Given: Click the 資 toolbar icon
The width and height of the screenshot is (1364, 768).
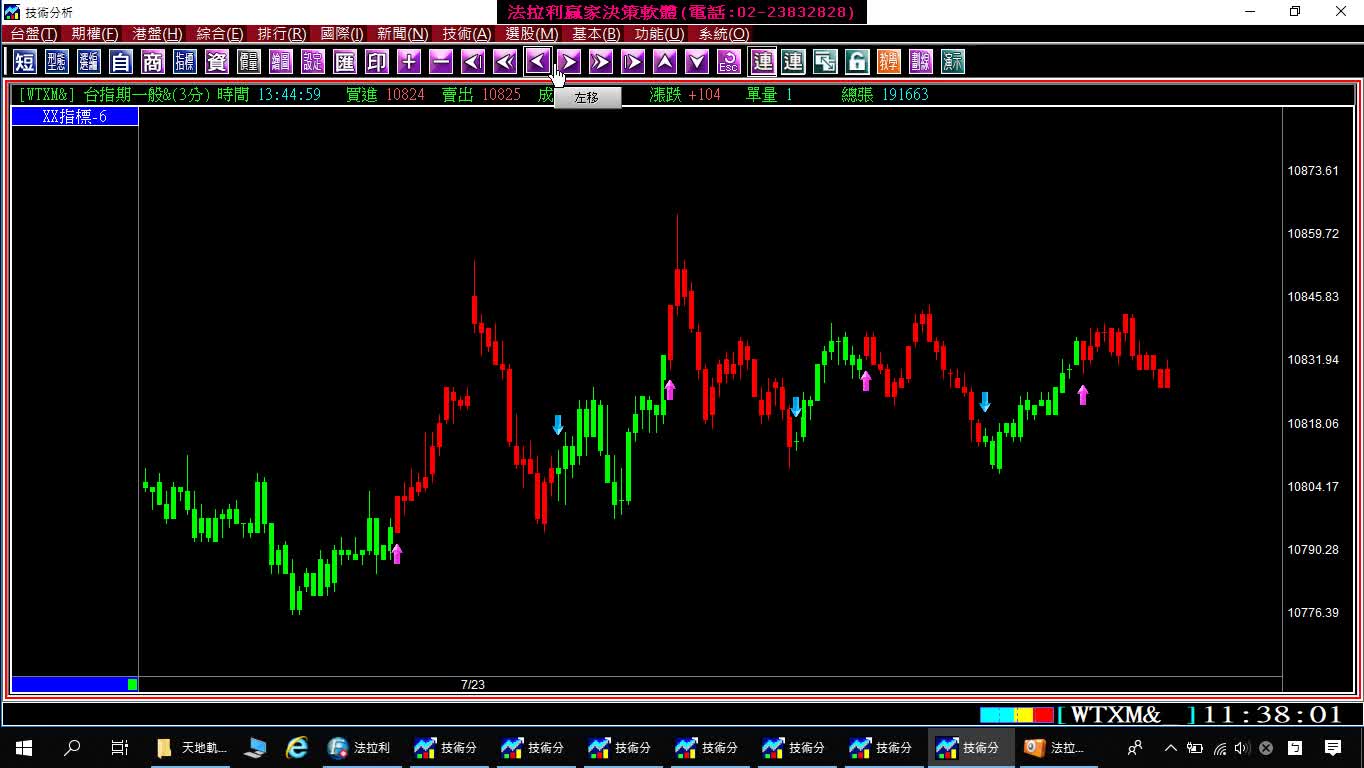Looking at the screenshot, I should pos(217,62).
